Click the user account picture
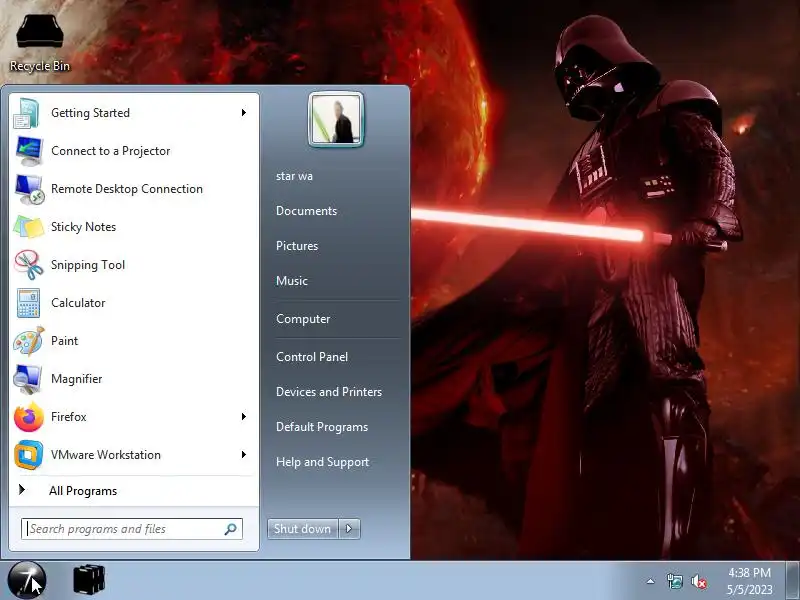 [x=336, y=119]
